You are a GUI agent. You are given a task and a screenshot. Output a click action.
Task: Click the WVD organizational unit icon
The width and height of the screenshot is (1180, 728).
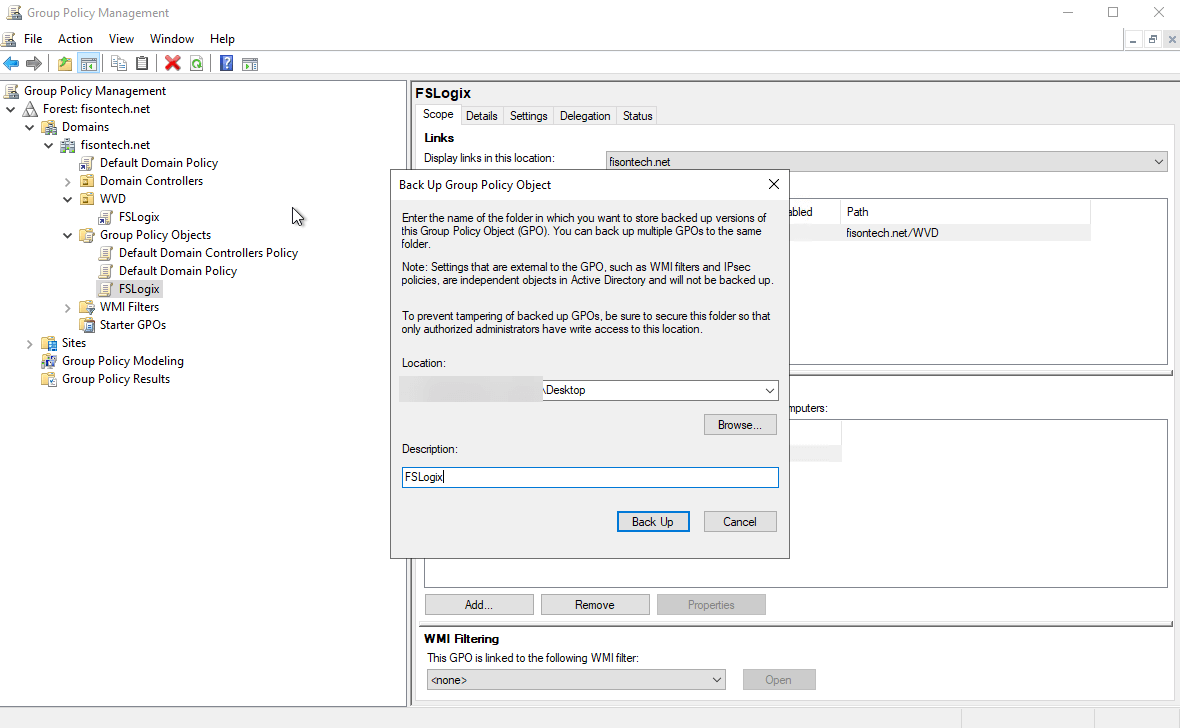click(87, 200)
